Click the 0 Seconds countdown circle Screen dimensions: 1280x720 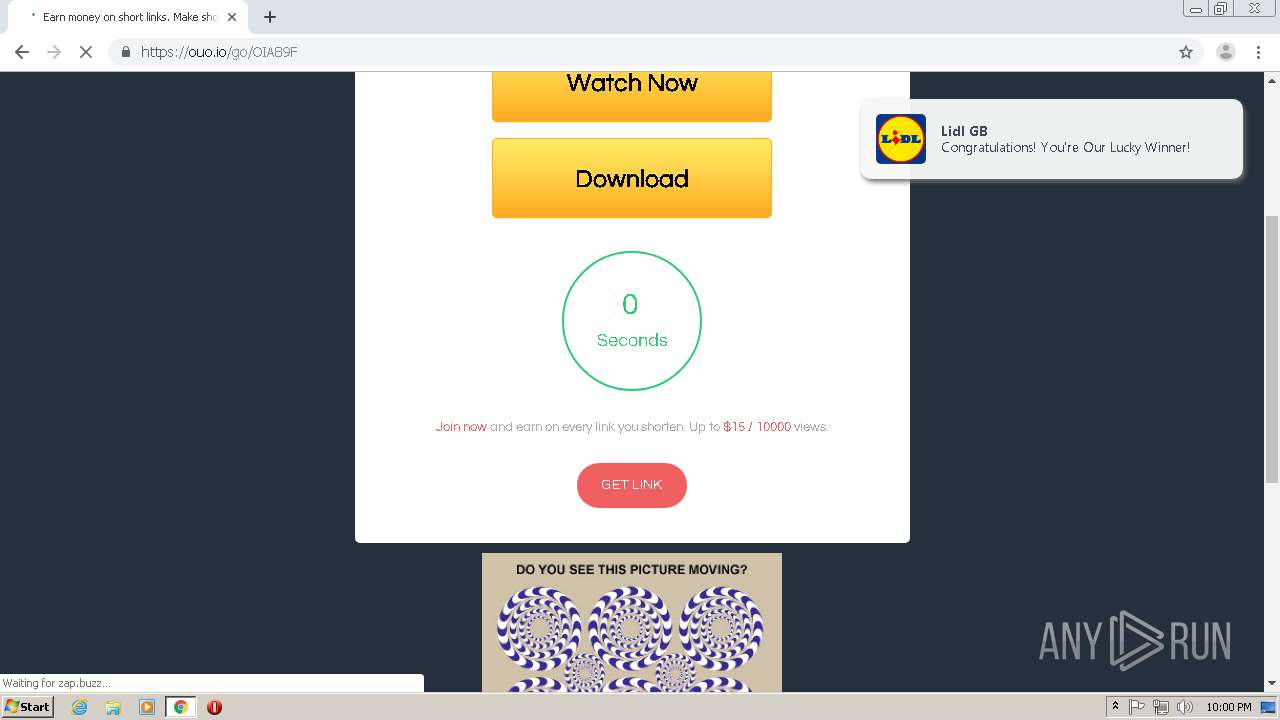point(632,321)
